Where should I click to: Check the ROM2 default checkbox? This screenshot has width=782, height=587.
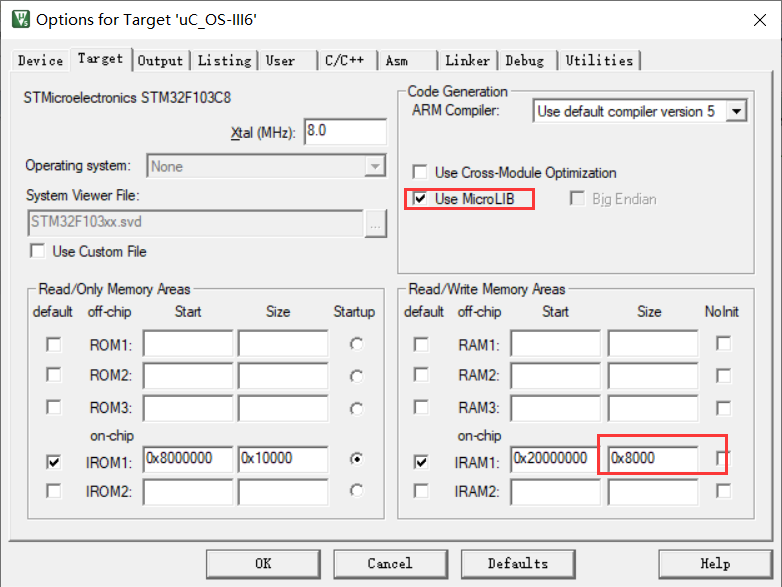(53, 375)
